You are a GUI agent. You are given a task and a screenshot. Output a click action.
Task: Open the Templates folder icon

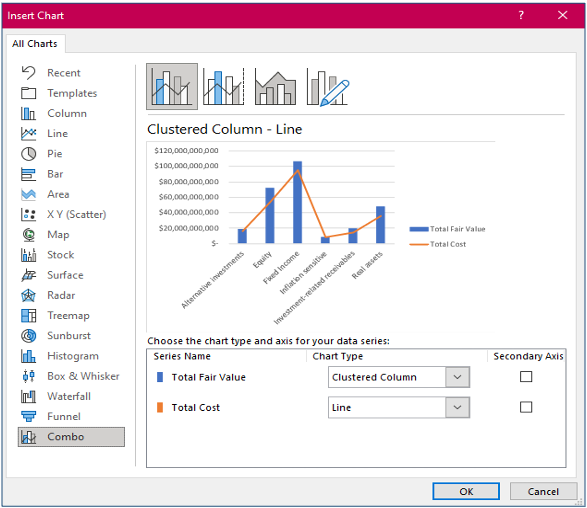(x=28, y=93)
